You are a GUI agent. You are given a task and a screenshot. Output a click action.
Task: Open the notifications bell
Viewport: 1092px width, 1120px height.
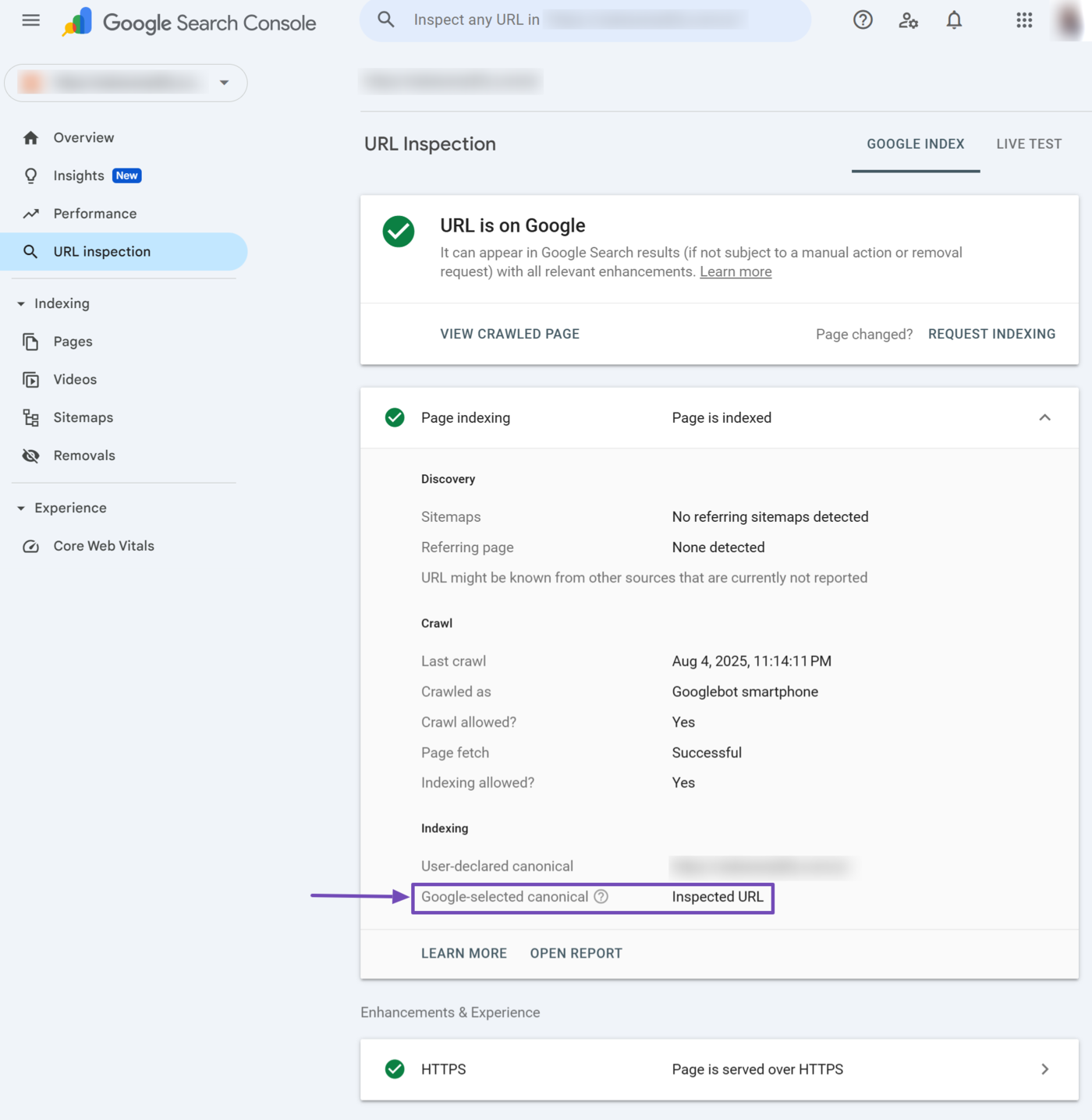954,20
